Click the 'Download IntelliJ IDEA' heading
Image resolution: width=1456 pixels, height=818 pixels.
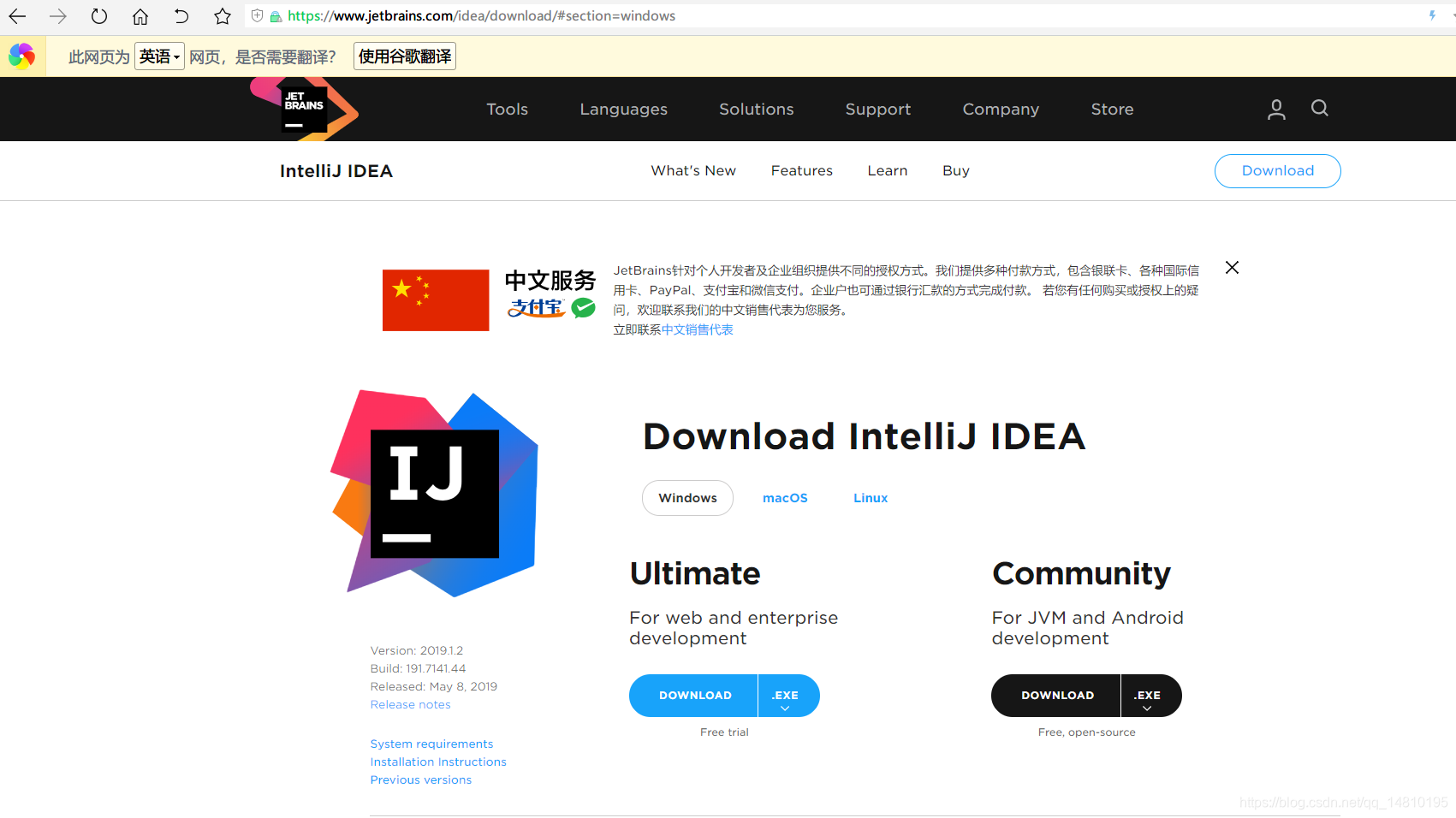click(x=865, y=436)
